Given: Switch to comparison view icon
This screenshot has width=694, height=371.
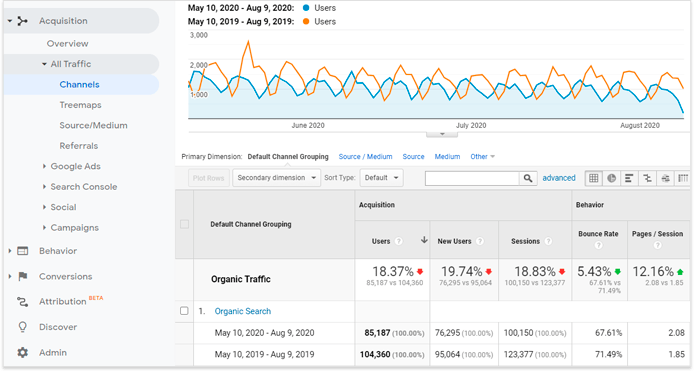Looking at the screenshot, I should click(647, 178).
